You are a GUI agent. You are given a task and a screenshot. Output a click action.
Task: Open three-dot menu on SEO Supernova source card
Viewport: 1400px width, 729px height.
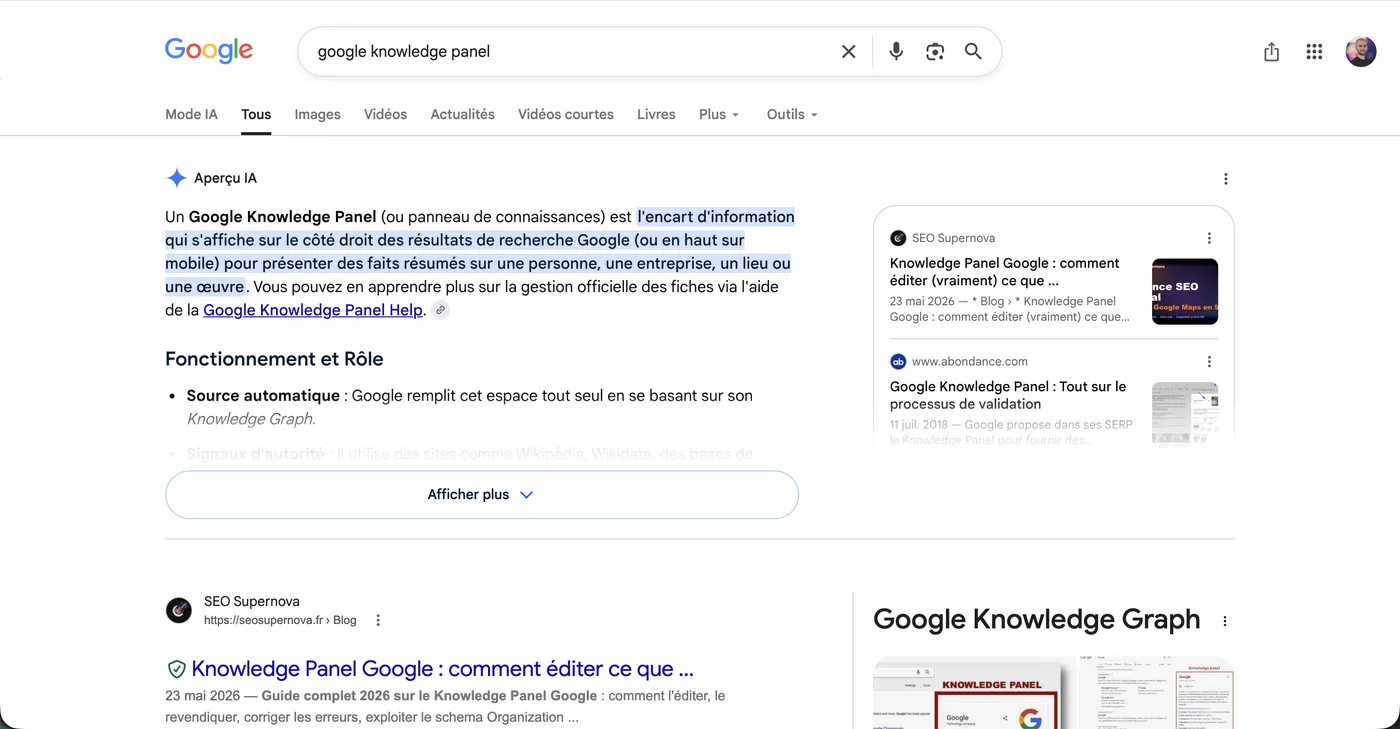point(1209,238)
